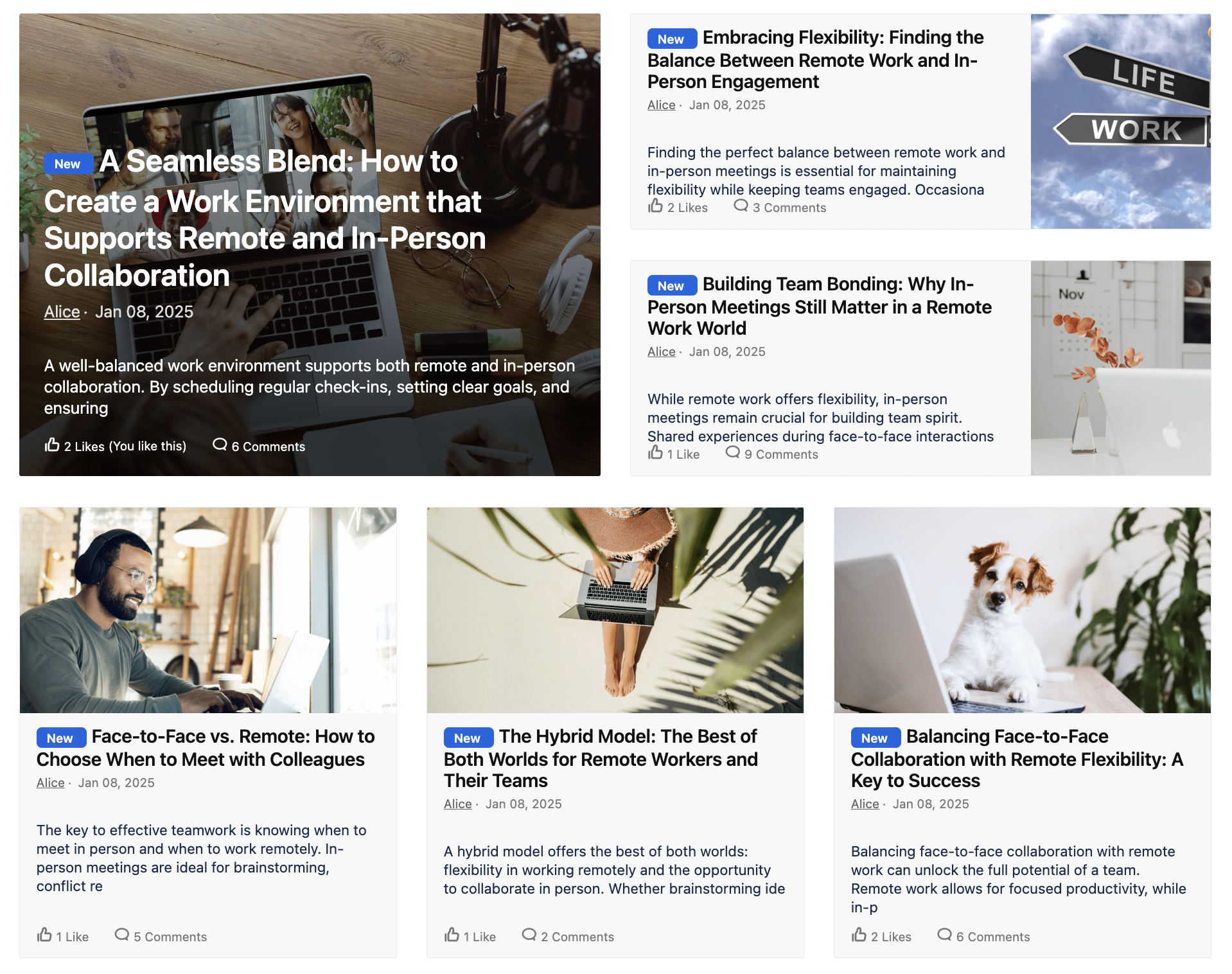1232x974 pixels.
Task: Click the comment icon next to 9 Comments
Action: (733, 452)
